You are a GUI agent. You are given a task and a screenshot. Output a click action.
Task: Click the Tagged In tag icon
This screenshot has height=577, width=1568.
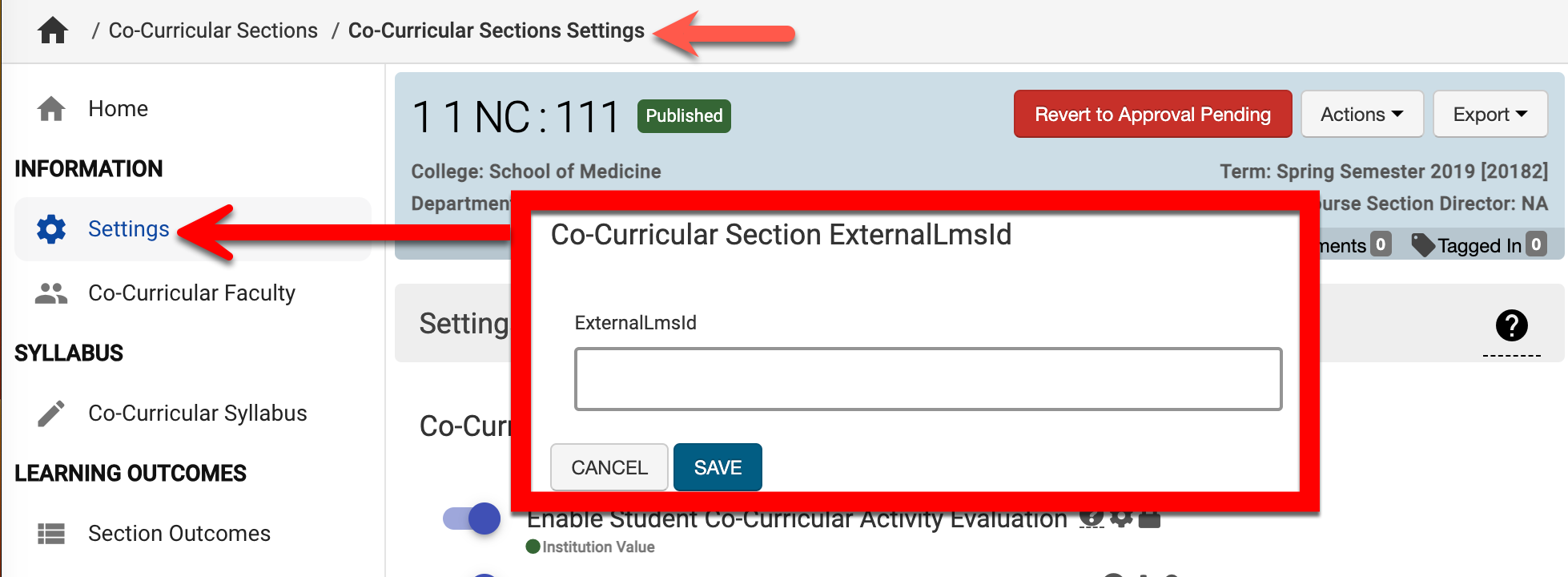click(x=1422, y=245)
